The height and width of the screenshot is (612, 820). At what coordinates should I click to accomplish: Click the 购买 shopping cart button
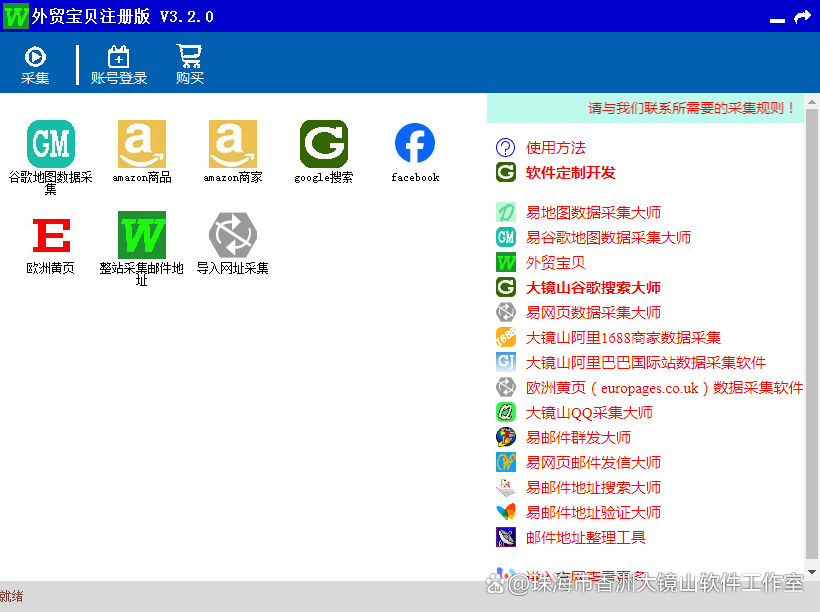(x=189, y=65)
